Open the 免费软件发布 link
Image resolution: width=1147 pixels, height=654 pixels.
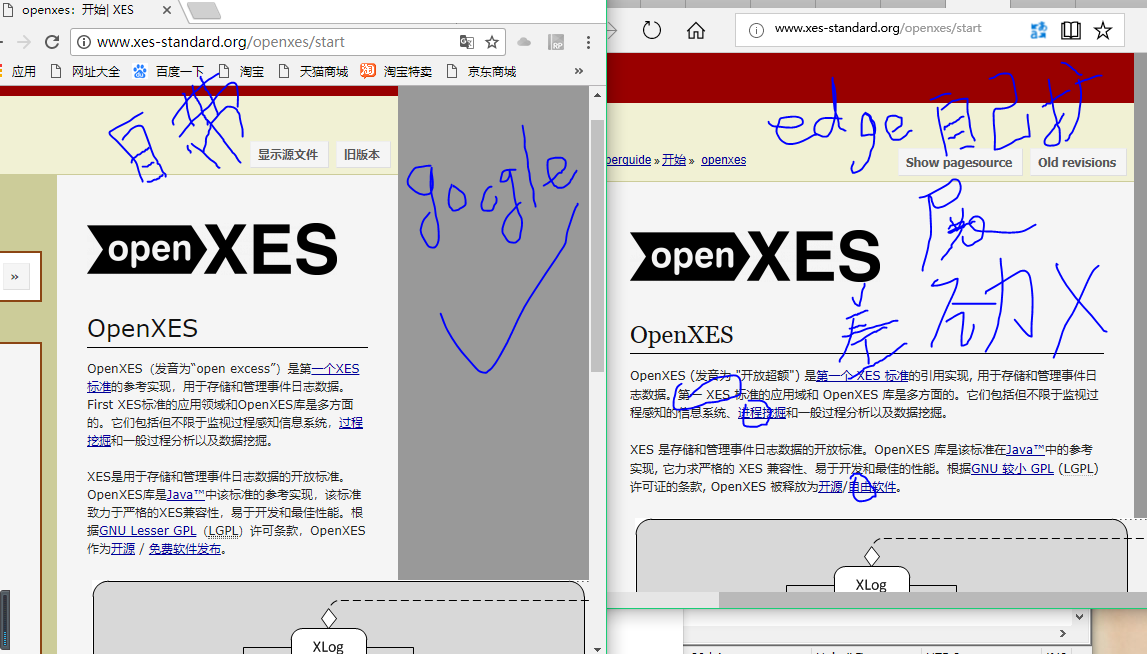185,549
